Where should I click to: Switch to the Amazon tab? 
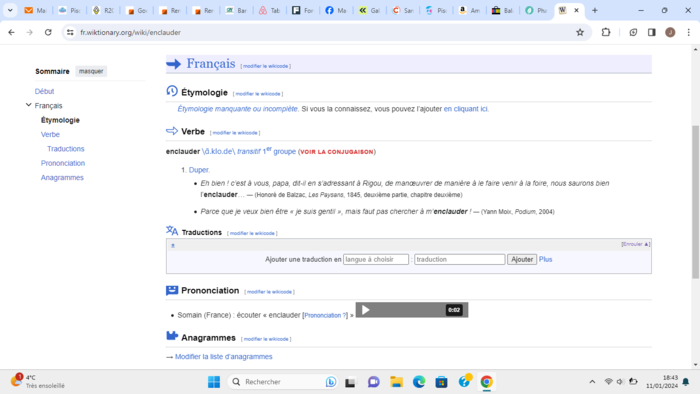(x=469, y=10)
